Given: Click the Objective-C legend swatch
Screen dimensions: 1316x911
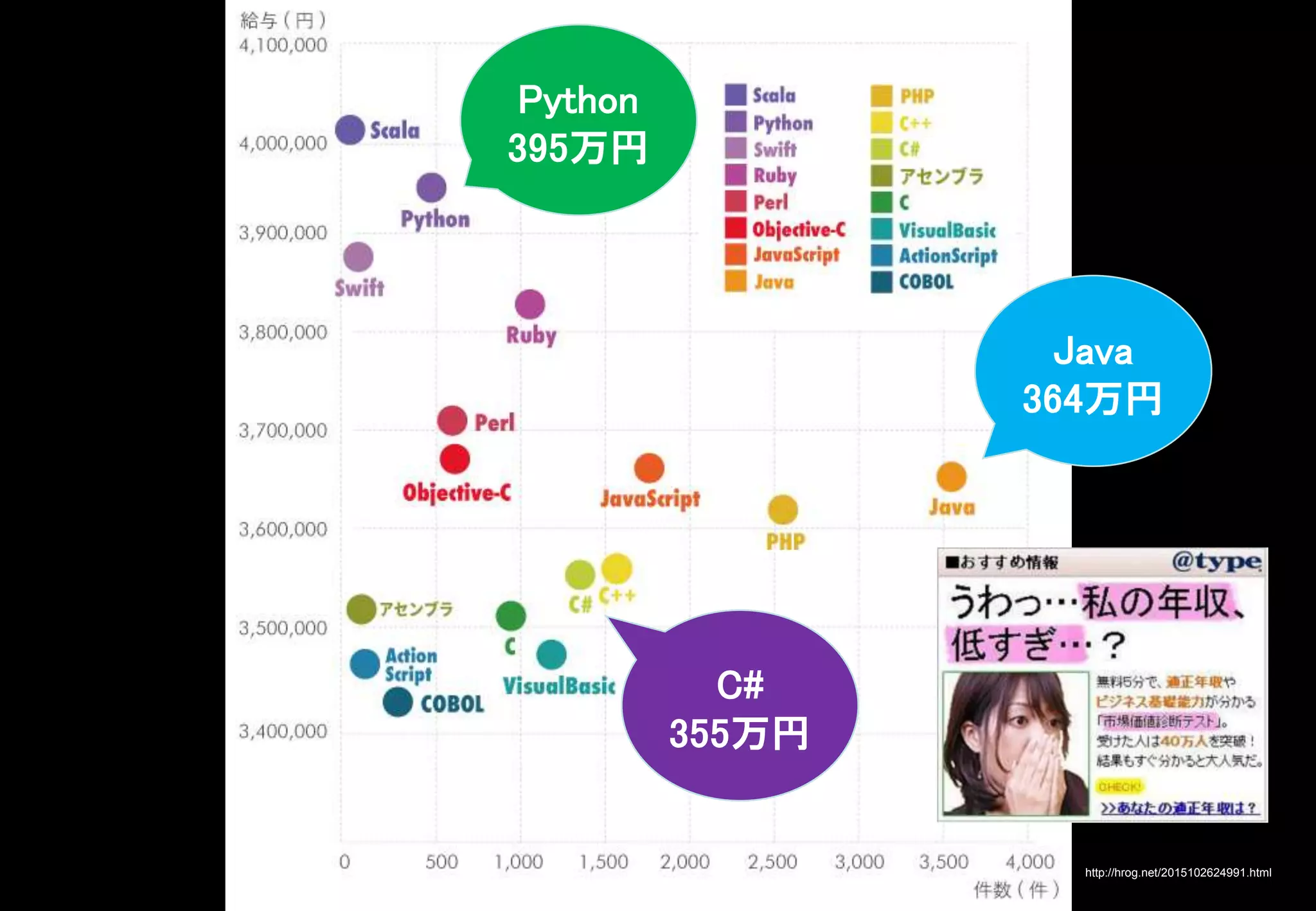Looking at the screenshot, I should pos(736,228).
